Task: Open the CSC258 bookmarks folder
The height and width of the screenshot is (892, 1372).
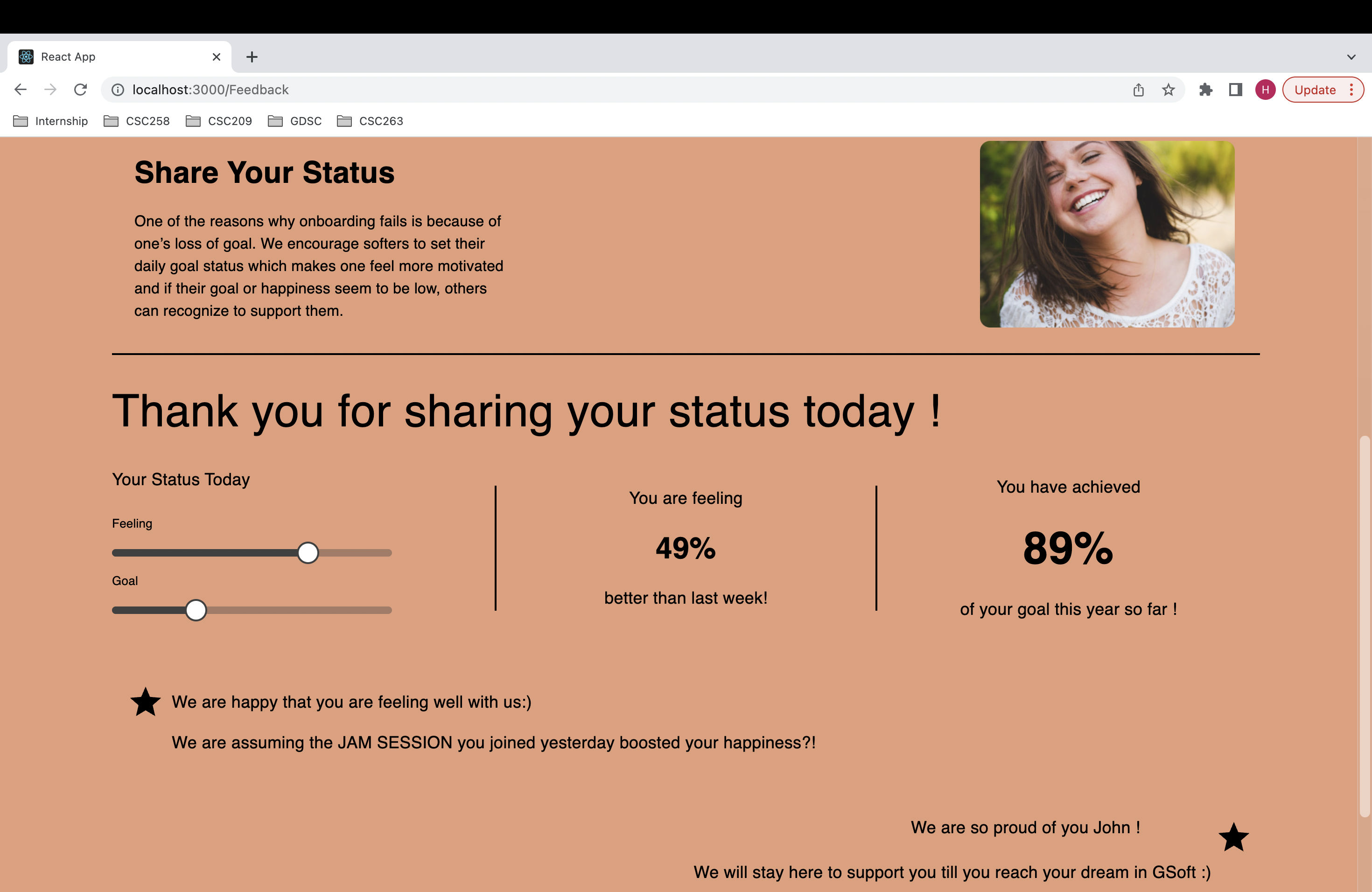Action: (x=137, y=121)
